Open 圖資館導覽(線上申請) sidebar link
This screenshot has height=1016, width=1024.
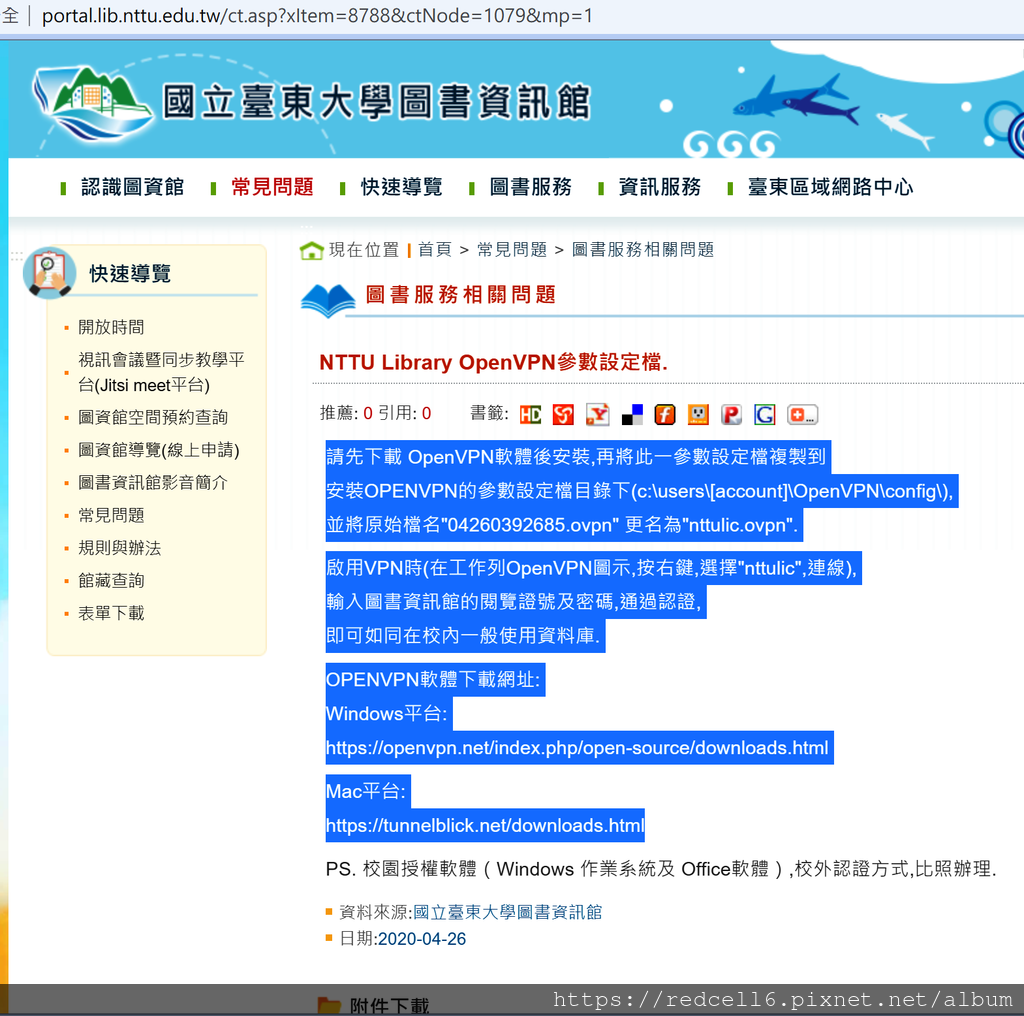[159, 450]
